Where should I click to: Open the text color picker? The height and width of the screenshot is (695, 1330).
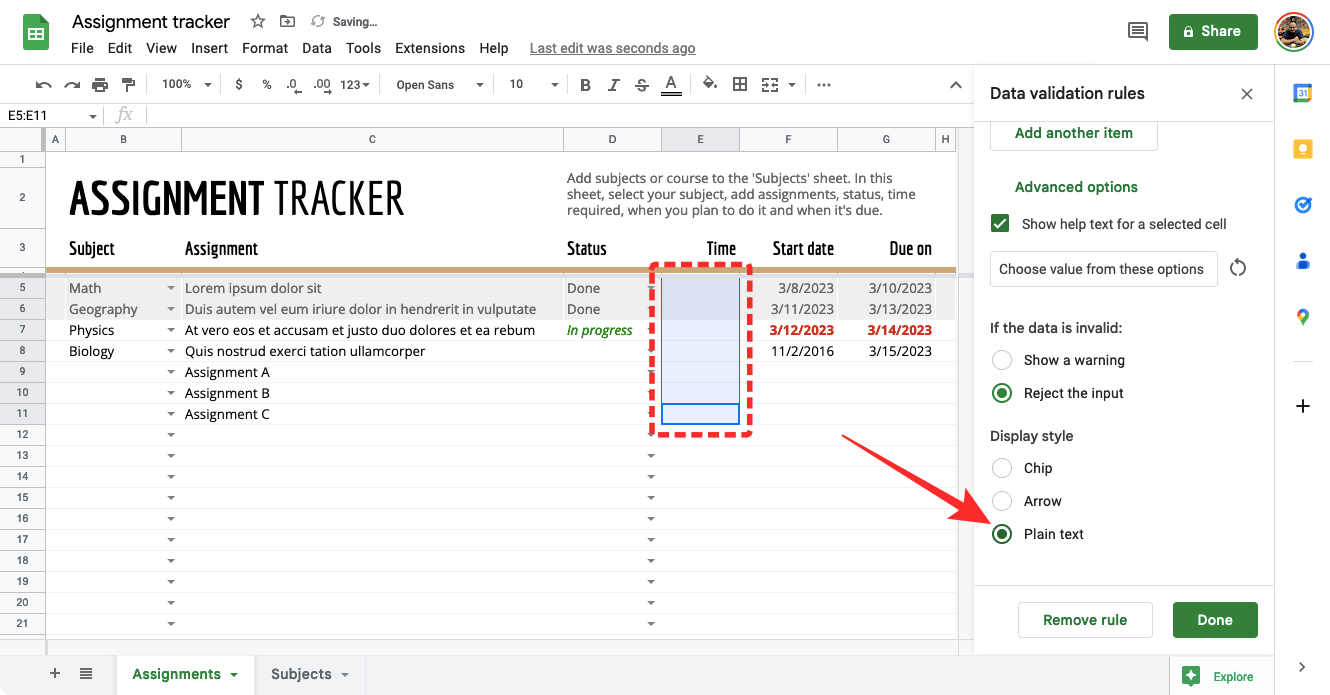pyautogui.click(x=671, y=85)
